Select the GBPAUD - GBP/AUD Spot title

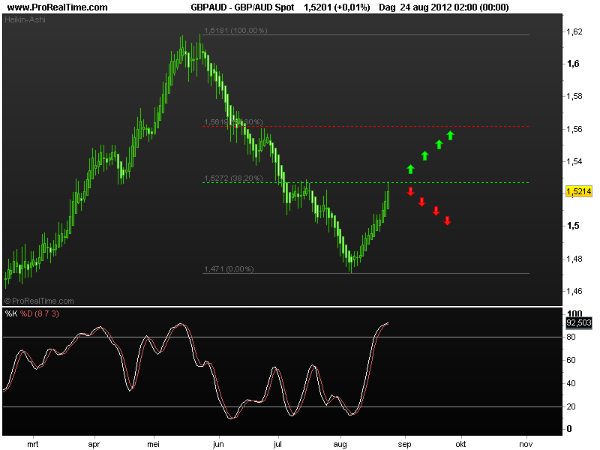tap(242, 7)
